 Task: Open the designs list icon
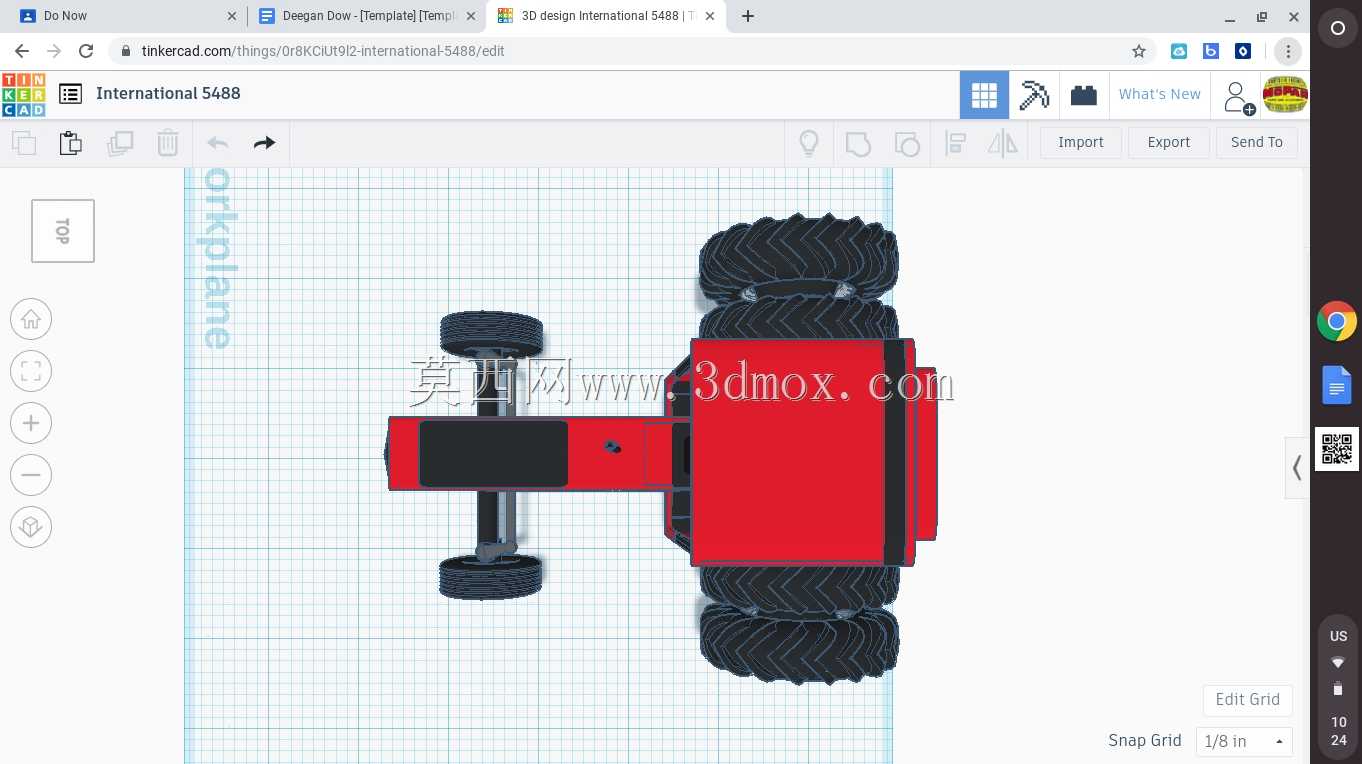pyautogui.click(x=70, y=94)
